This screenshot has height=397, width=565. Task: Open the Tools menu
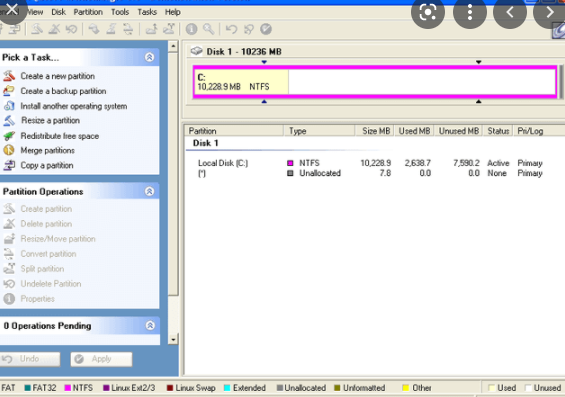click(x=120, y=12)
